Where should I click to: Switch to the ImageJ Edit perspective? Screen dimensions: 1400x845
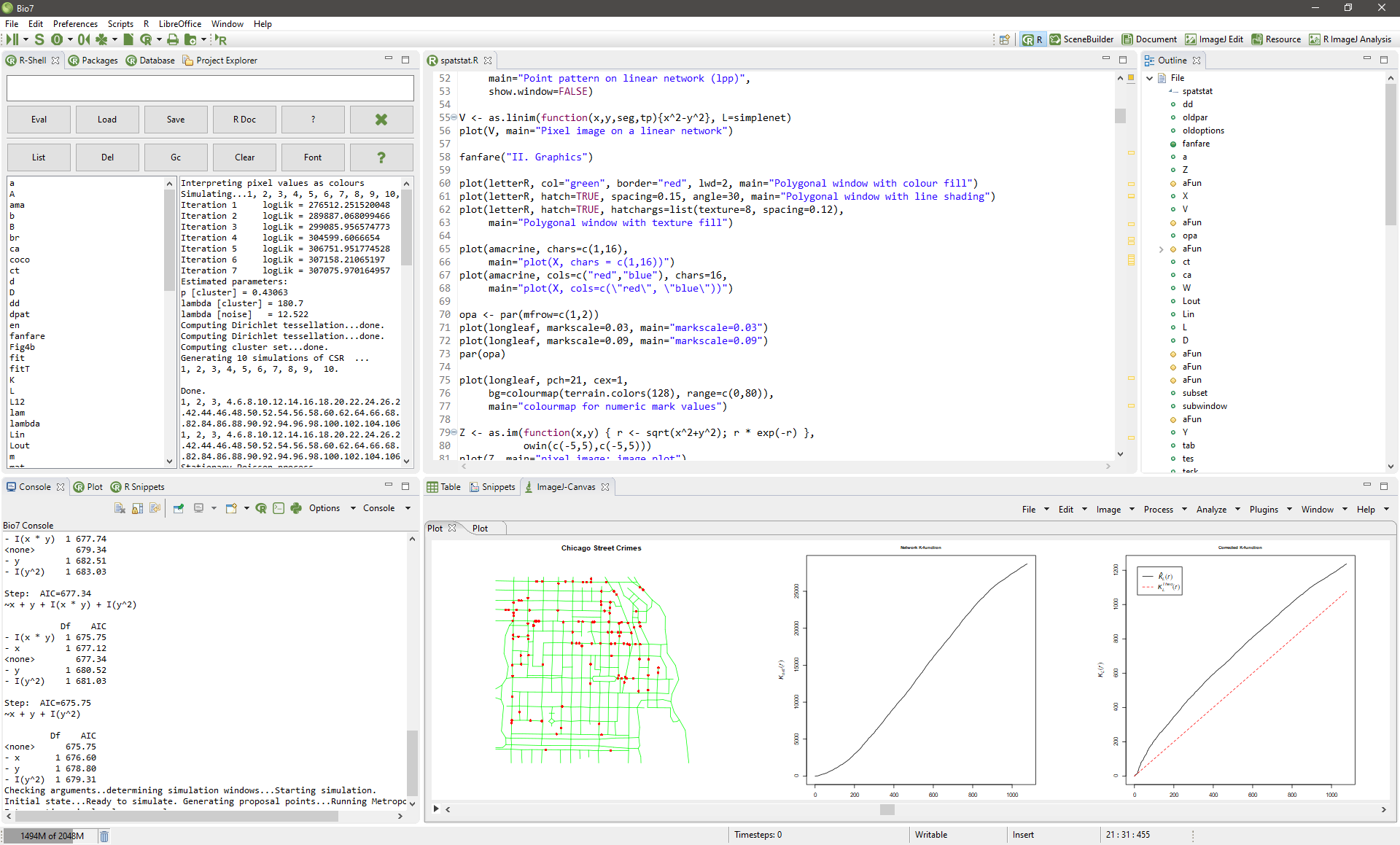1214,39
